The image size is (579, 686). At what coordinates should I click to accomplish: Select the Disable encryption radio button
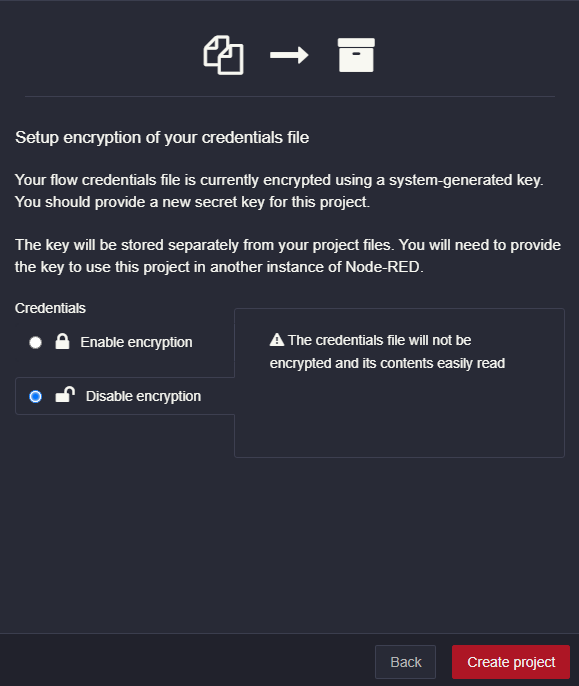pos(35,396)
